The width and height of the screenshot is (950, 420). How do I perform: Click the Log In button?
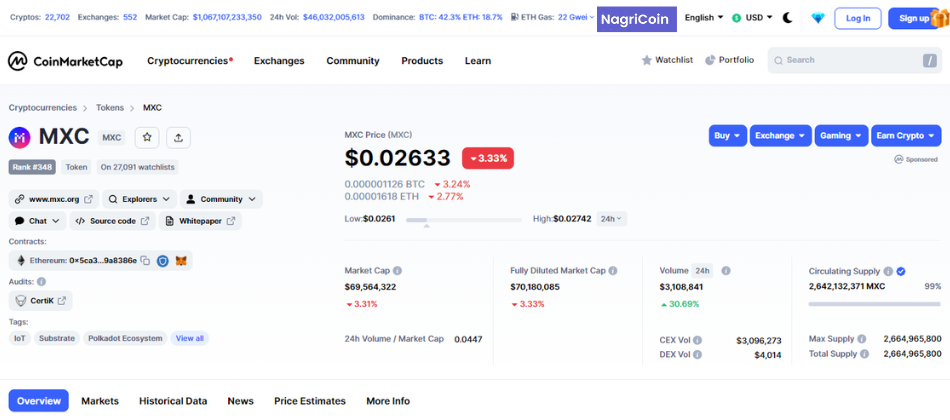[x=858, y=18]
